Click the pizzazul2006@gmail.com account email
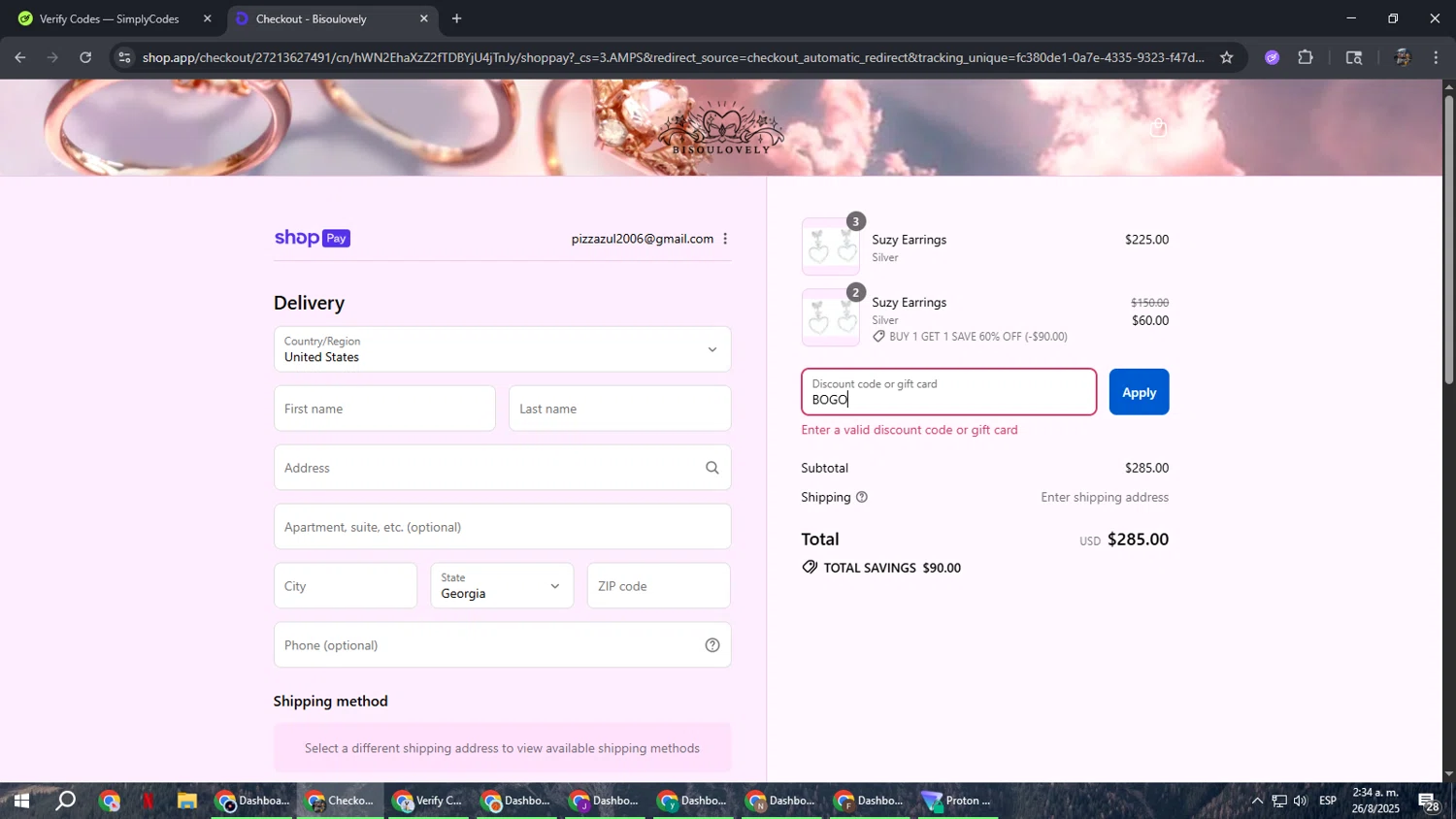 (x=643, y=239)
